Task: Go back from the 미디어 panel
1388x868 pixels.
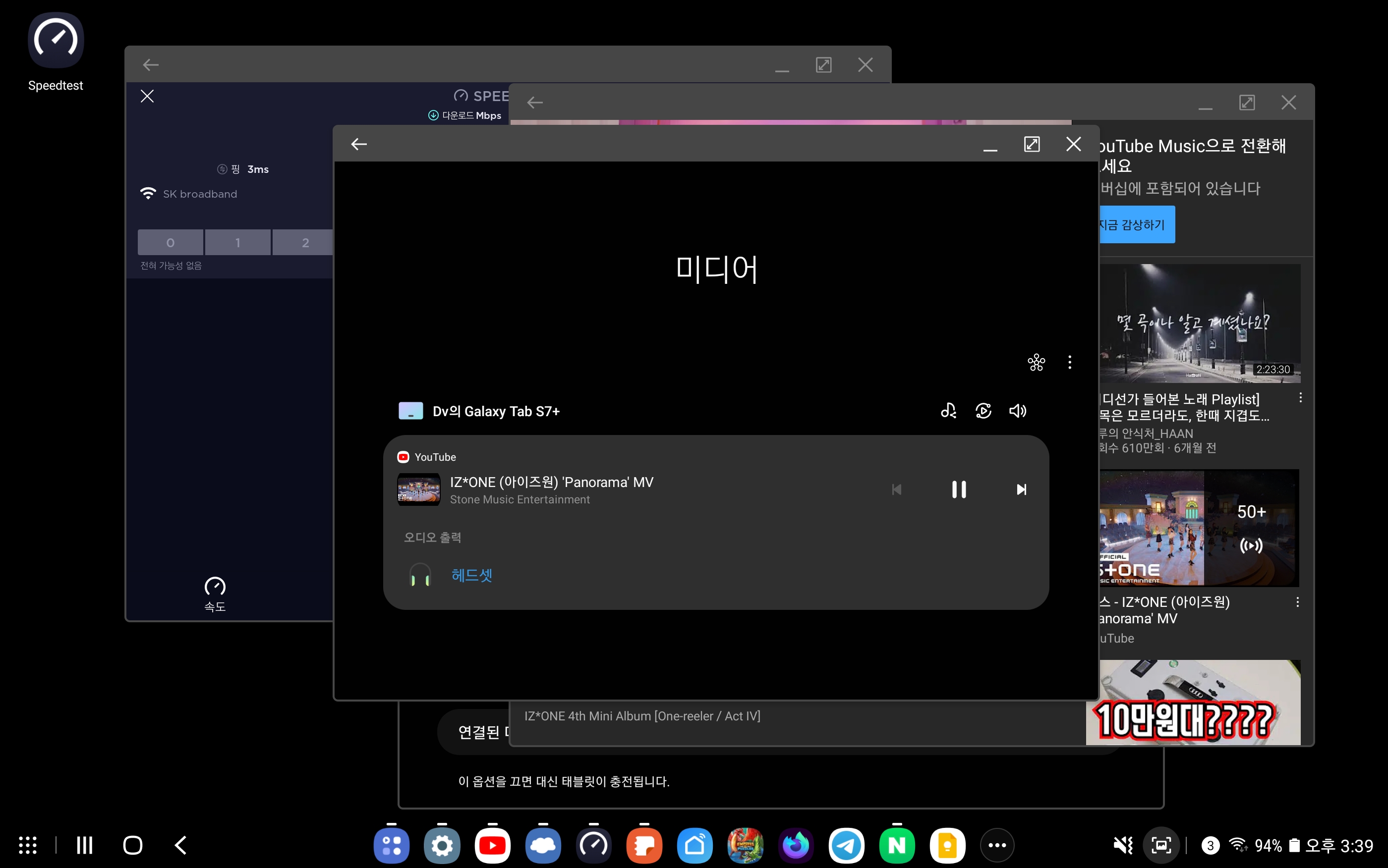Action: click(359, 144)
